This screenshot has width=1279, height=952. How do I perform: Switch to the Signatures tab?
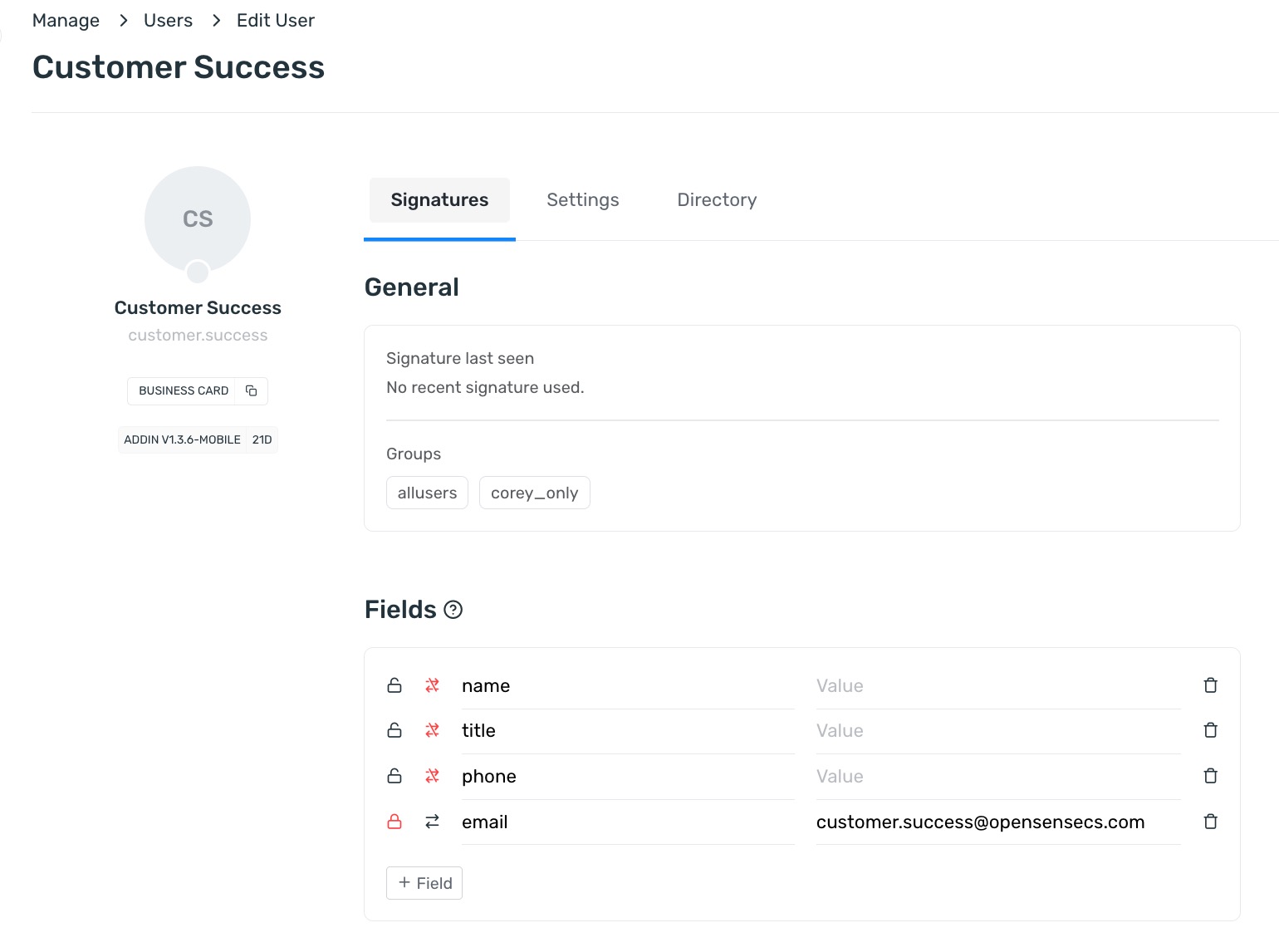click(439, 200)
